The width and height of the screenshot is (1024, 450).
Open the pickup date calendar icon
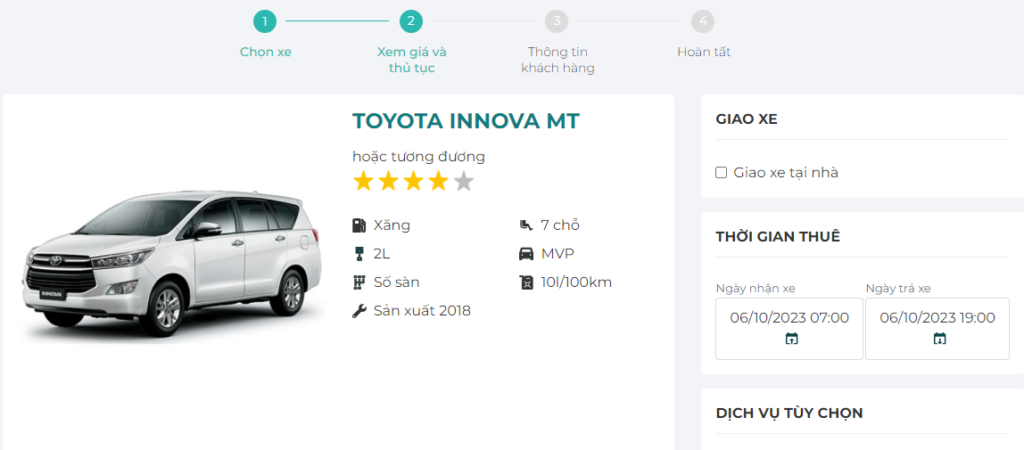coord(791,339)
